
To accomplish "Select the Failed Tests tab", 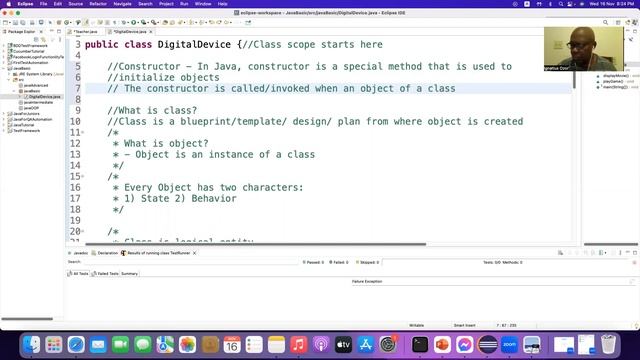I will pos(105,274).
